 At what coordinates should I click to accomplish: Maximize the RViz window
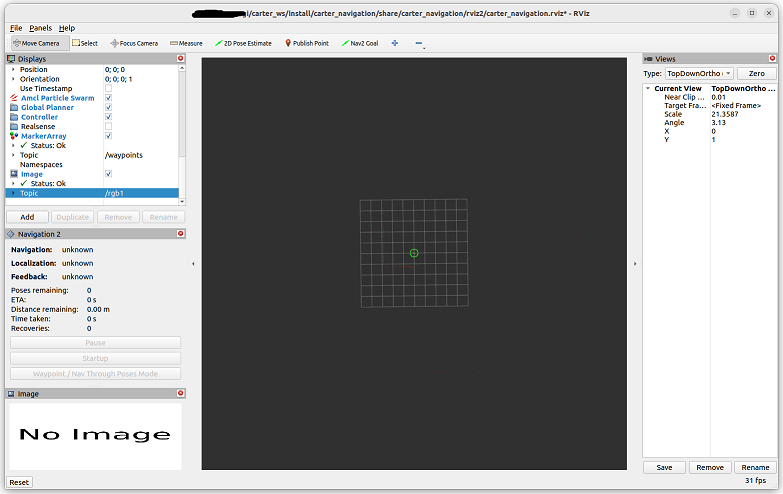point(752,13)
